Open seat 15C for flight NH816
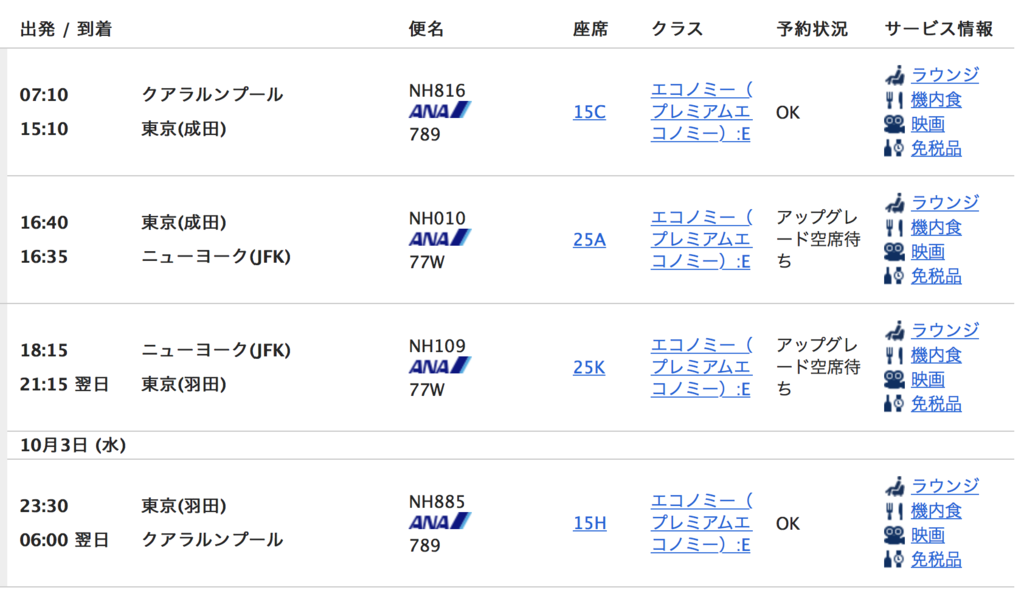 (589, 112)
